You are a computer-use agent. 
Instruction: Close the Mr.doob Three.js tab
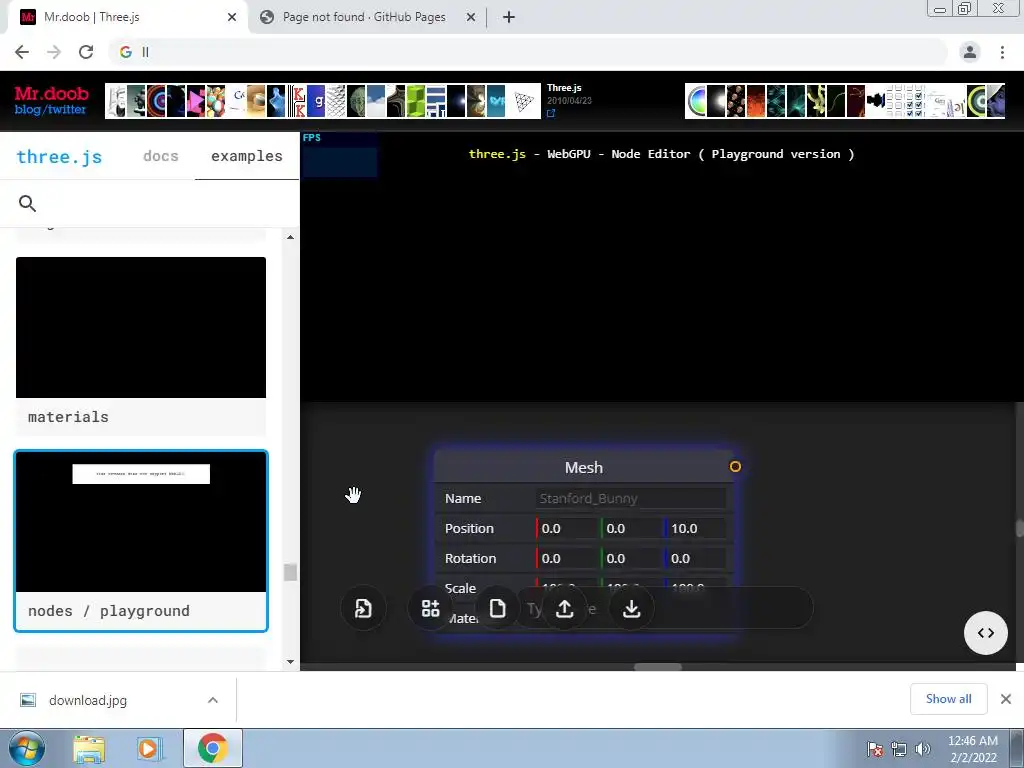click(232, 17)
